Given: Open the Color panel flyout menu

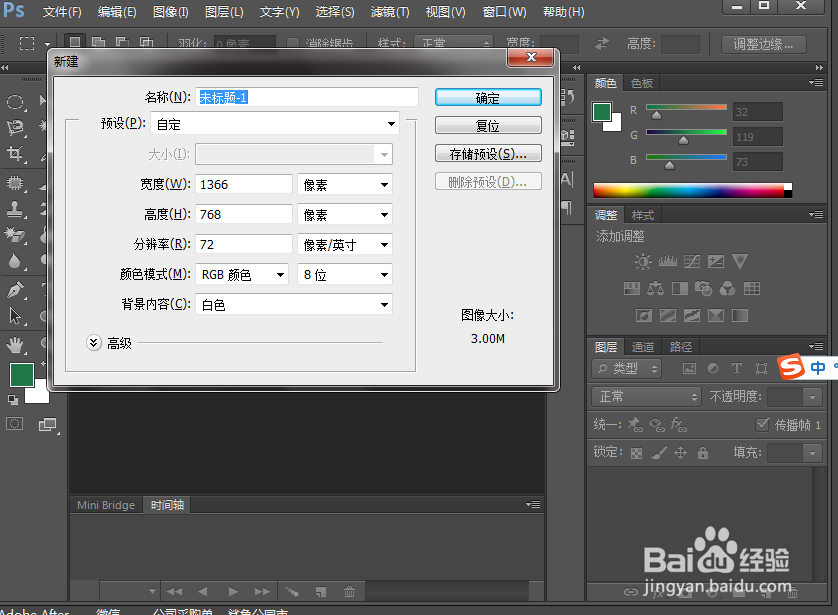Looking at the screenshot, I should pos(816,82).
